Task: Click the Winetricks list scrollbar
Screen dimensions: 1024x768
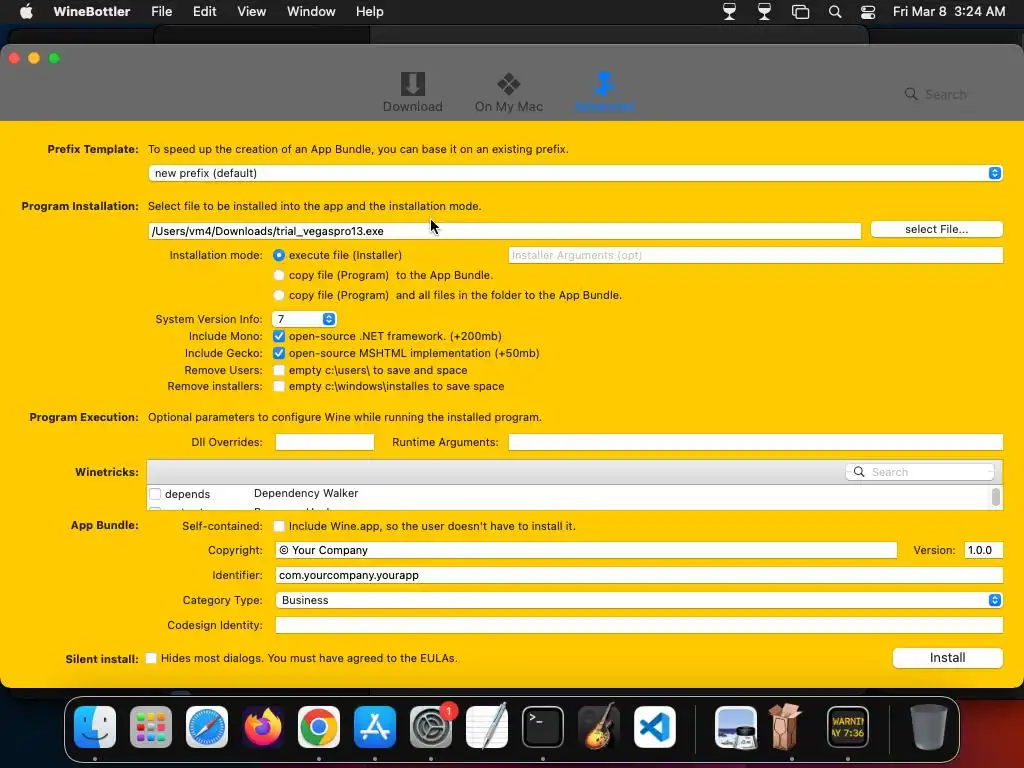Action: [995, 497]
